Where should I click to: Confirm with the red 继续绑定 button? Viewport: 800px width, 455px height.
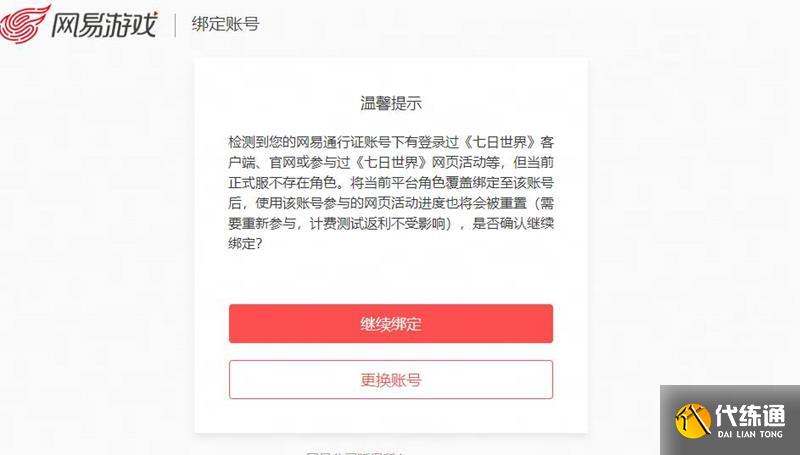391,323
